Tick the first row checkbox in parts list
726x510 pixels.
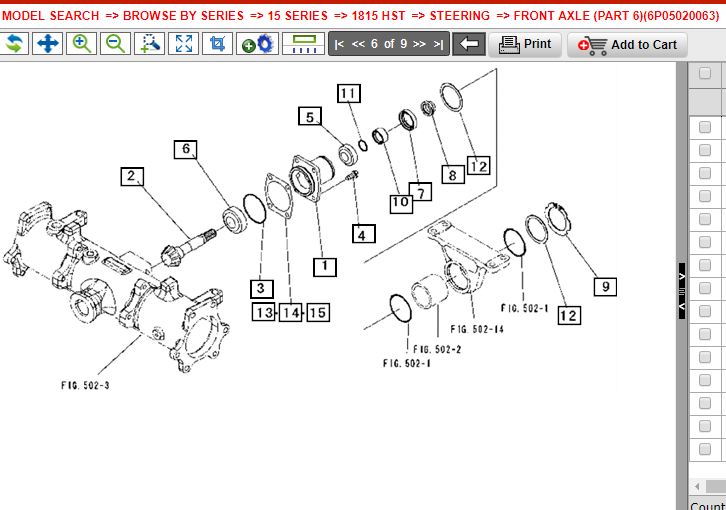(x=705, y=125)
